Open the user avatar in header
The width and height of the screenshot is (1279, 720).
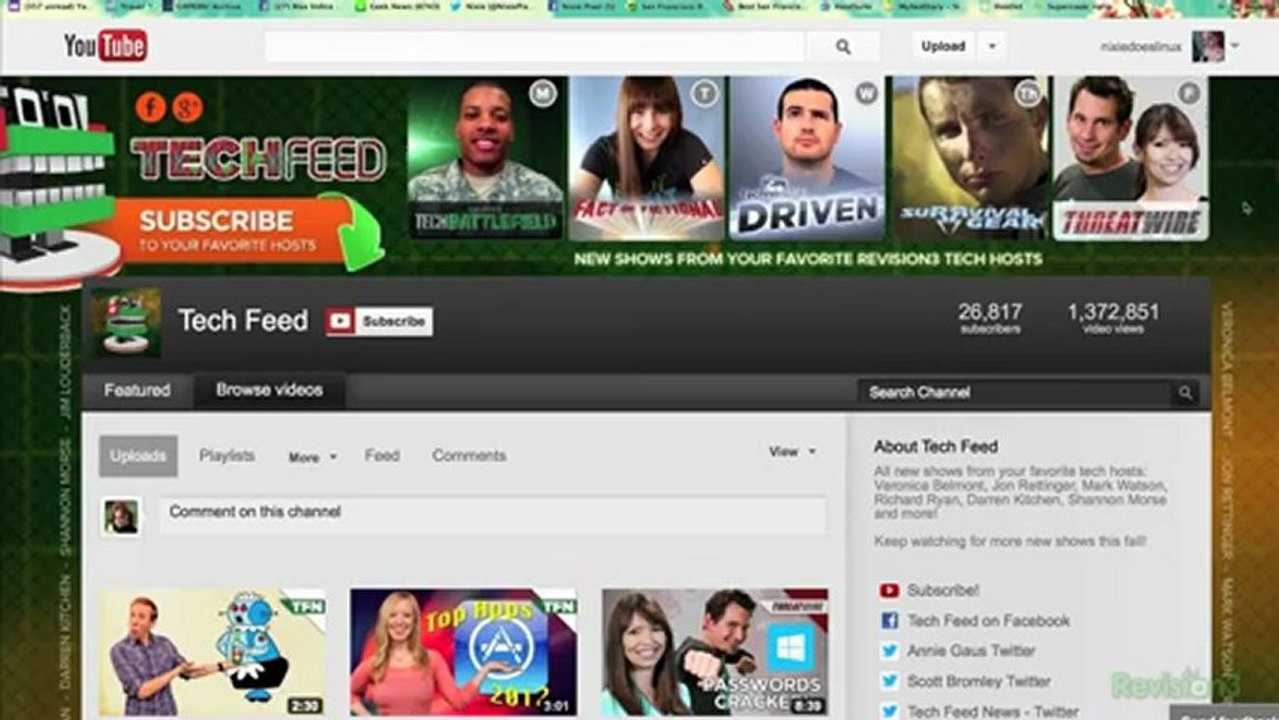(x=1208, y=46)
